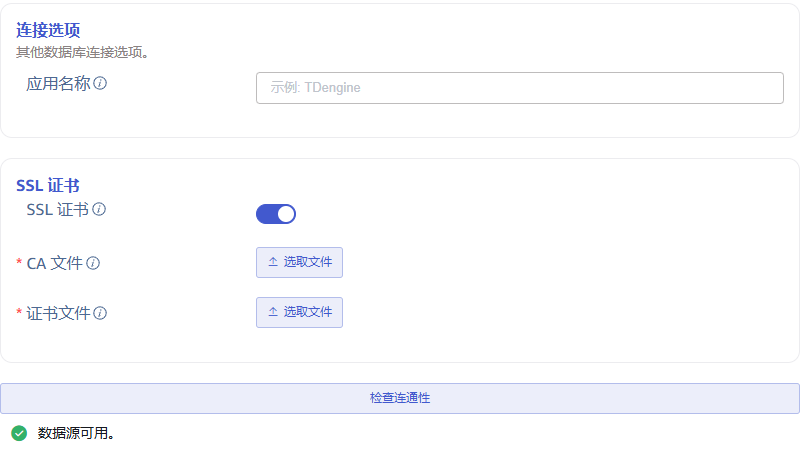Click the required CA 文件 label

[x=54, y=263]
